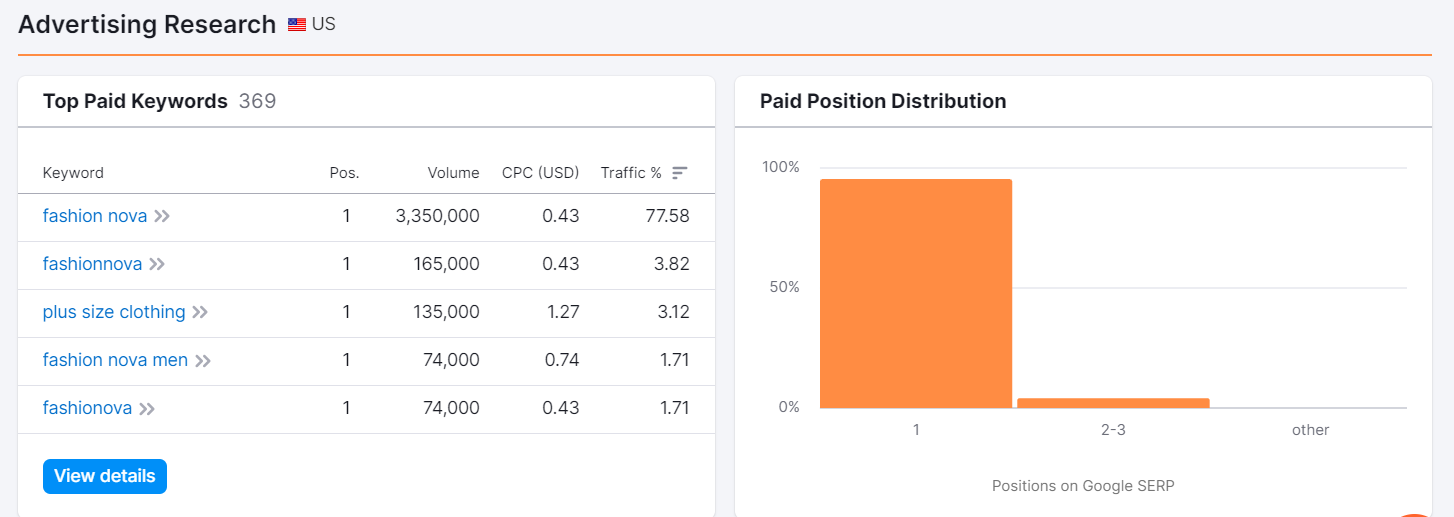Open the fashion nova keyword link
The height and width of the screenshot is (517, 1454).
[95, 216]
